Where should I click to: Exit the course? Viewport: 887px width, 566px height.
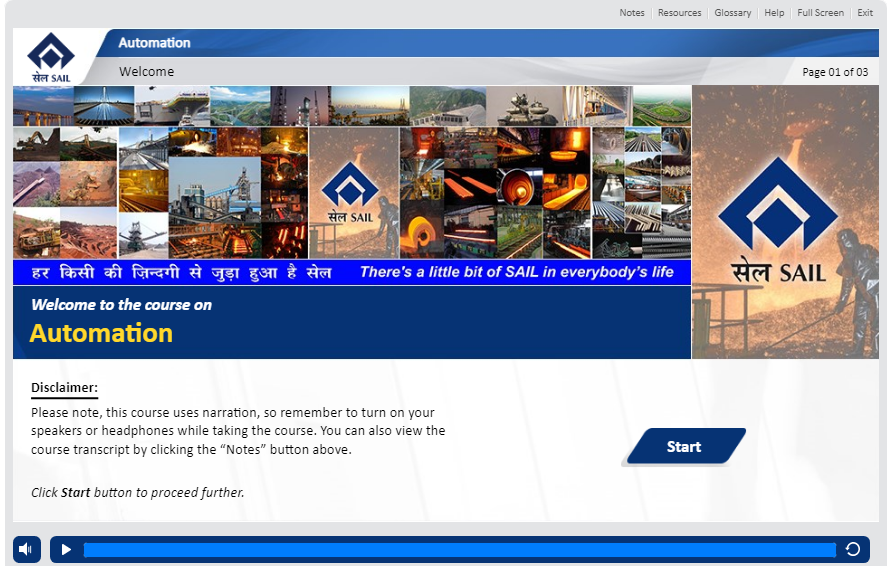[x=865, y=12]
